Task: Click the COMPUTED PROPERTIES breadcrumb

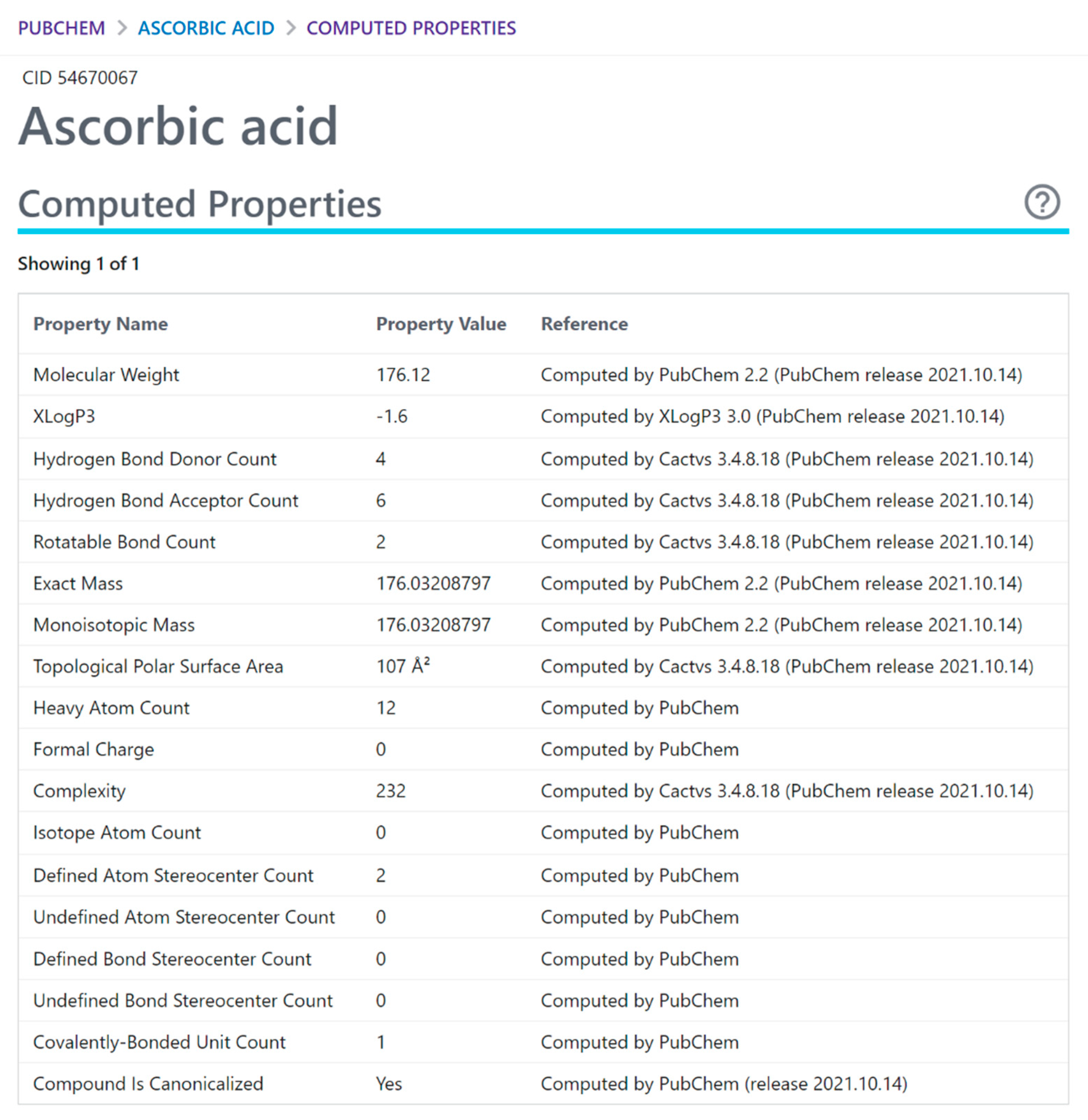Action: pyautogui.click(x=410, y=28)
